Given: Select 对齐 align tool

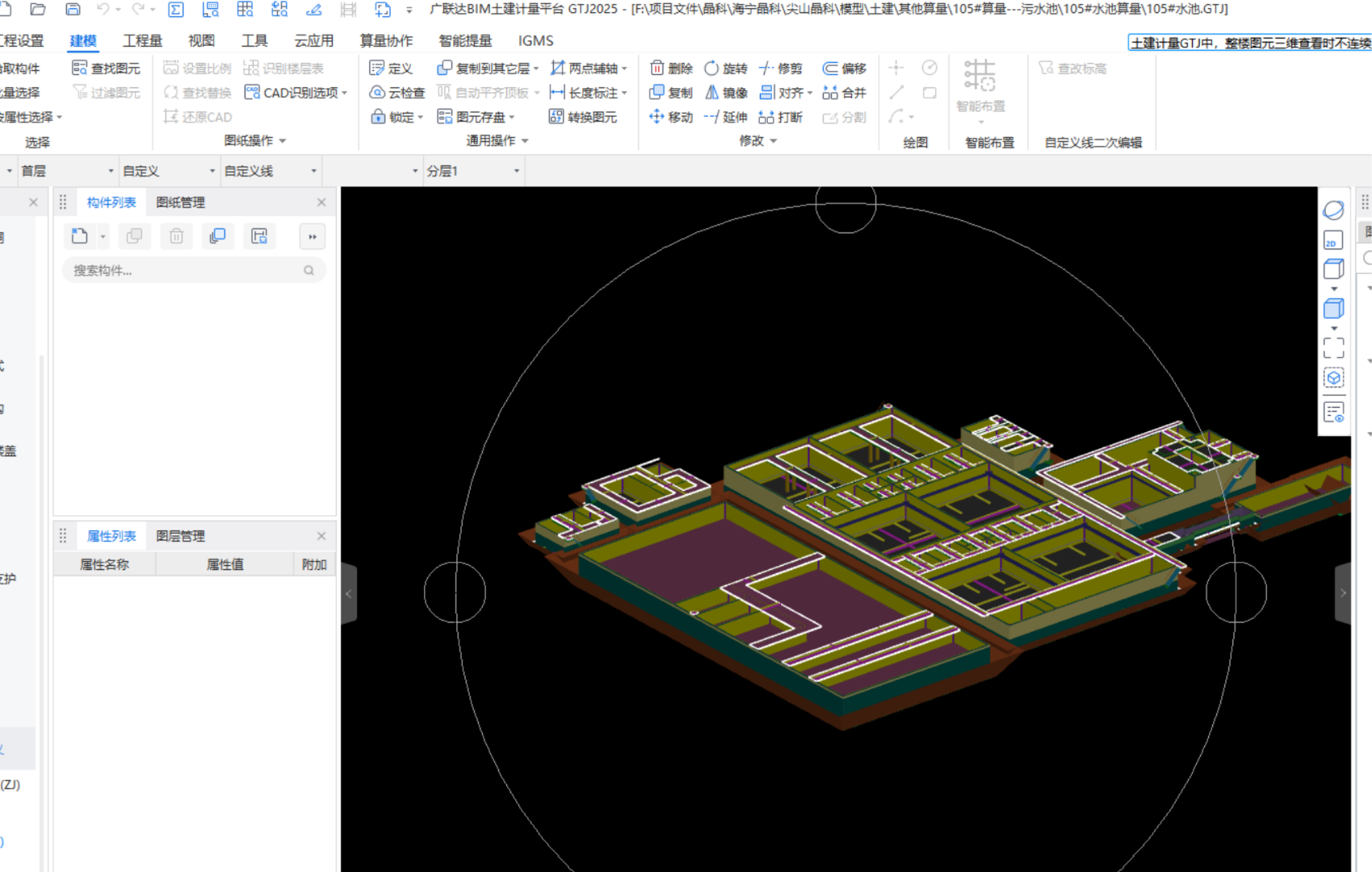Looking at the screenshot, I should click(781, 93).
